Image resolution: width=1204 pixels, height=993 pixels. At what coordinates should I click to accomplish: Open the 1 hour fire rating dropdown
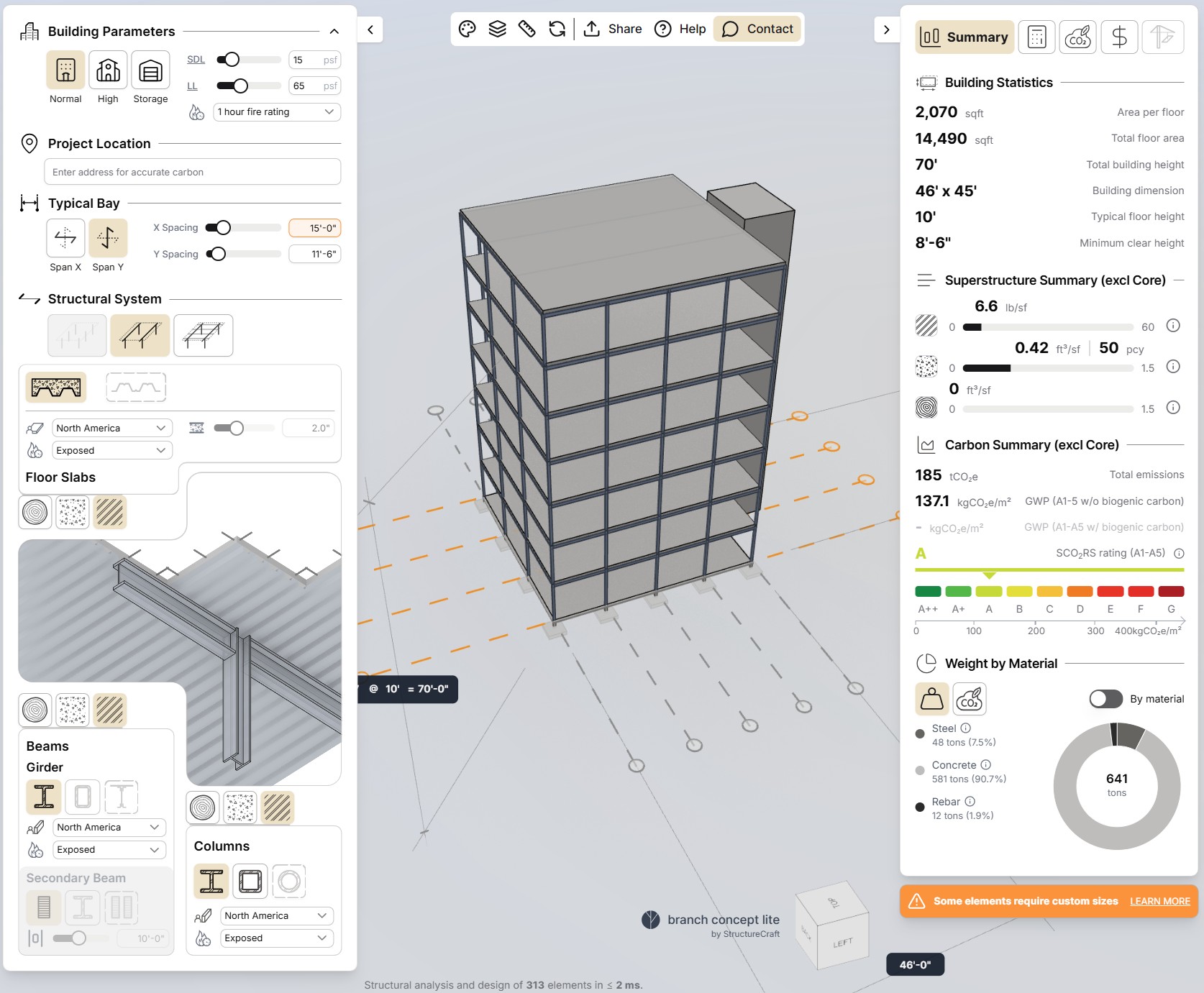[276, 112]
